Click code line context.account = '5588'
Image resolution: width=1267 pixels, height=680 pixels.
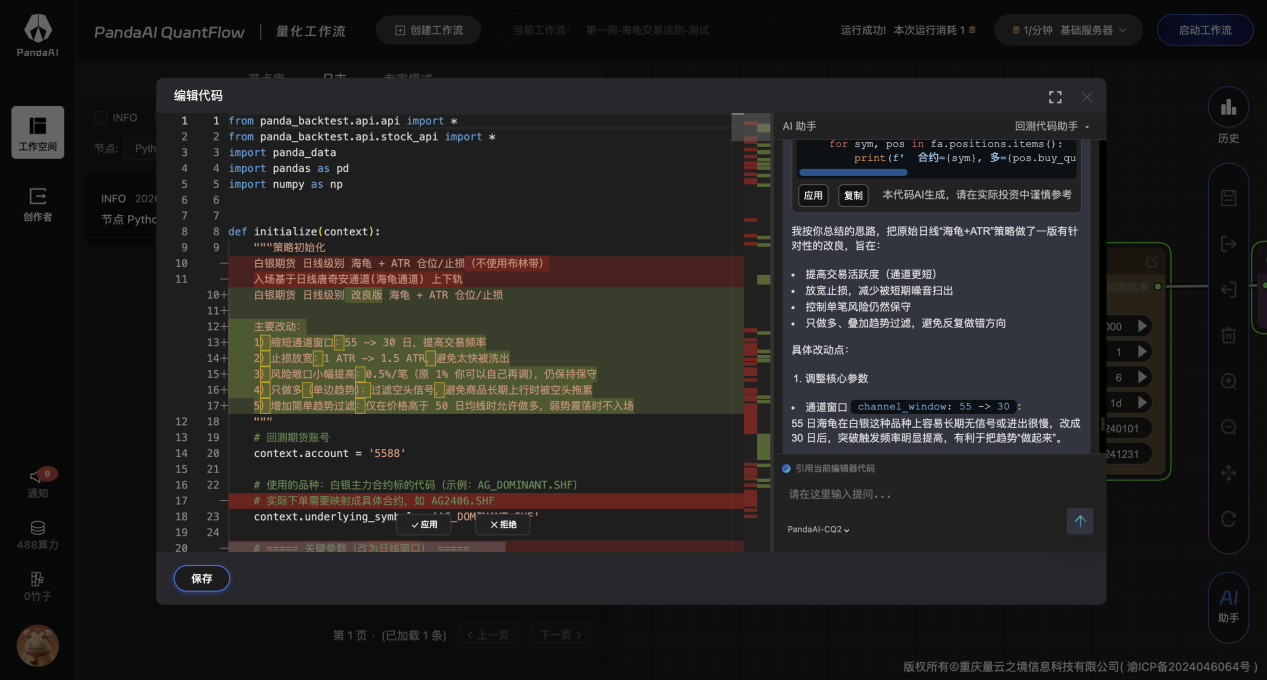tap(330, 453)
